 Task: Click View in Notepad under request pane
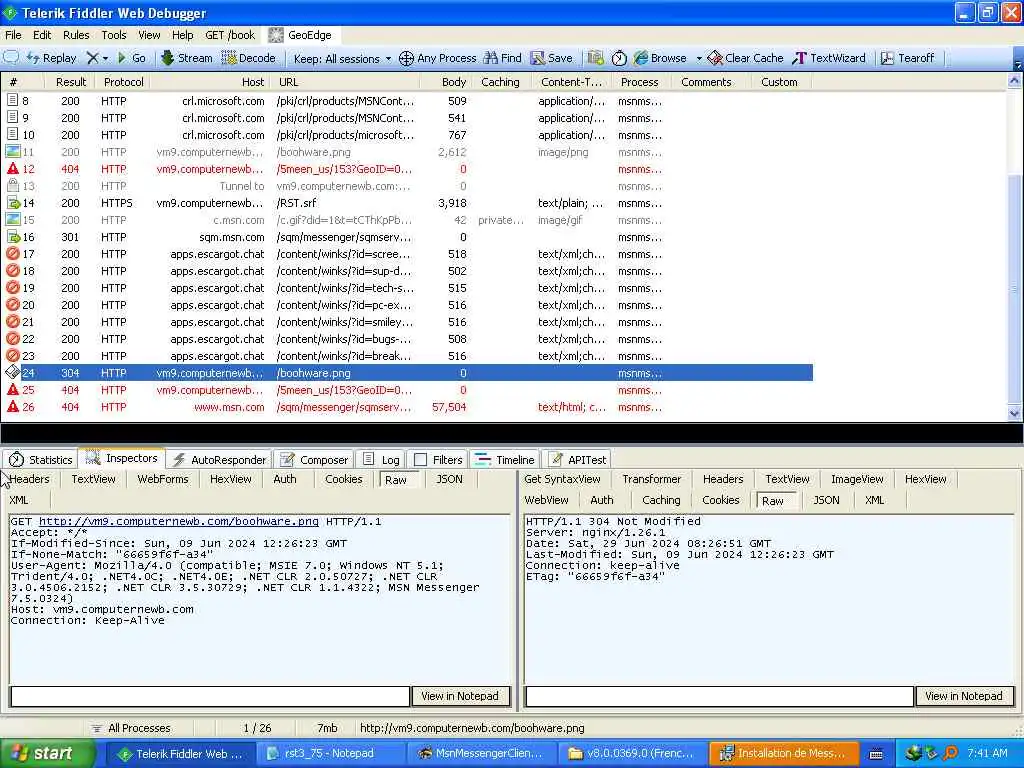(460, 696)
